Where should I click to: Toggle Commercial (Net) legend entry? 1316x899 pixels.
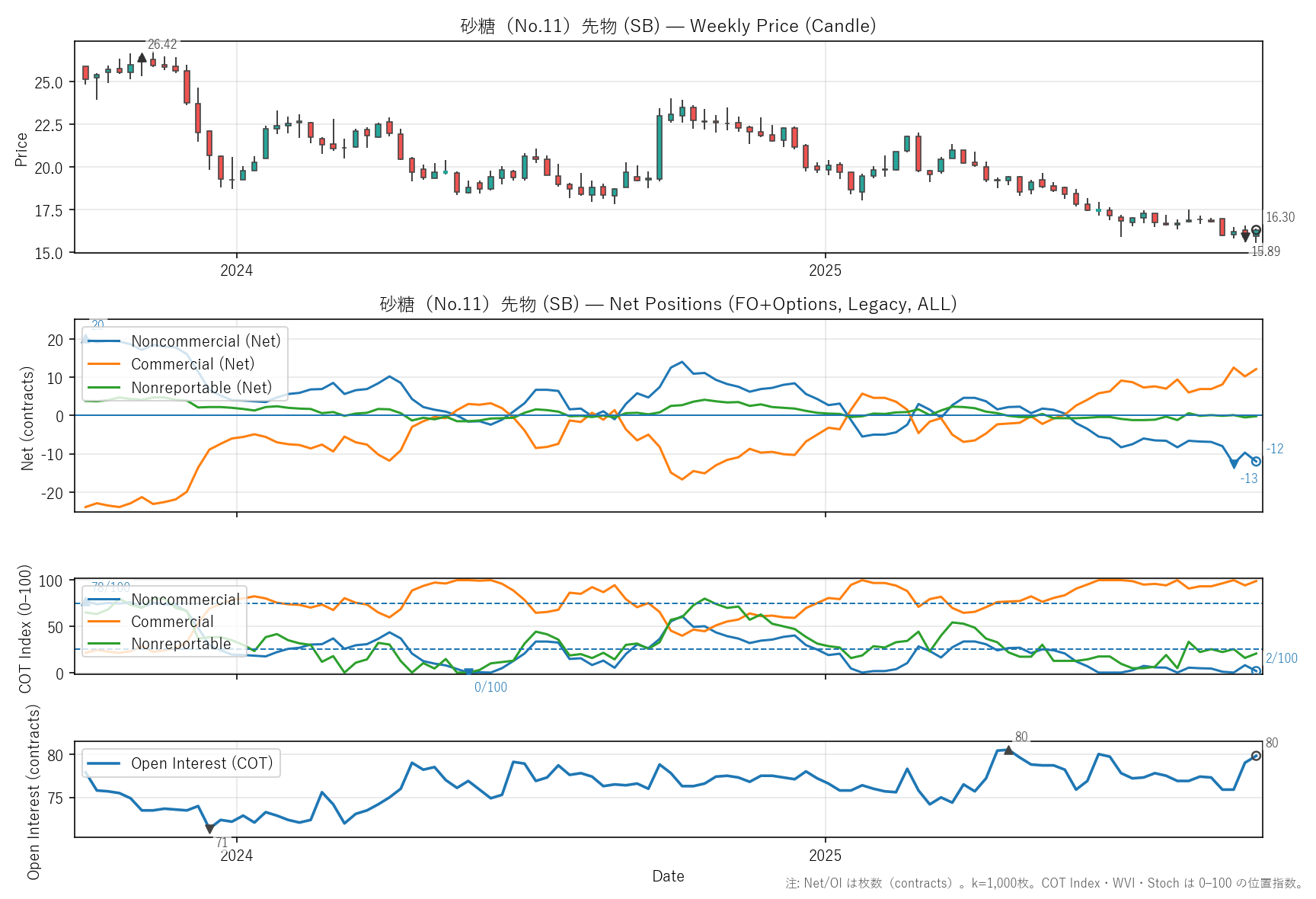click(x=193, y=364)
